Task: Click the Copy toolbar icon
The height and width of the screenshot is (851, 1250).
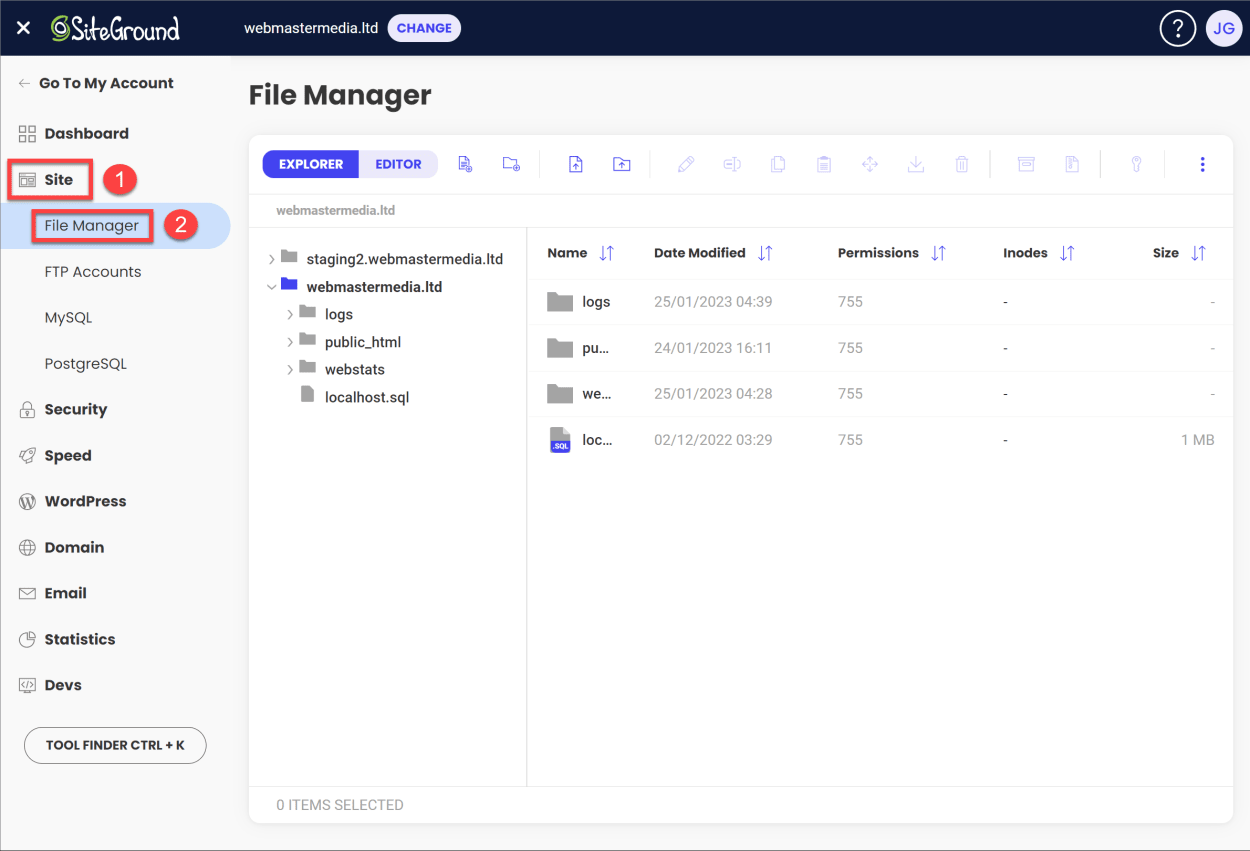Action: (x=778, y=164)
